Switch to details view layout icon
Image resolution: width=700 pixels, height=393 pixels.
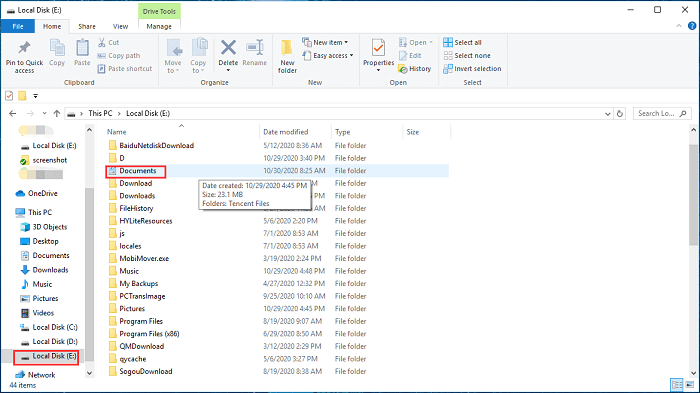coord(677,385)
